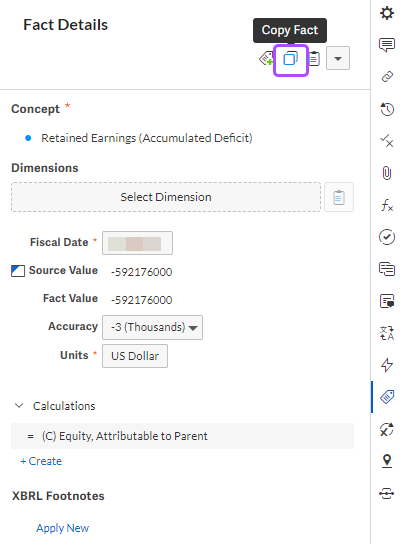402x544 pixels.
Task: Click the Copy Fact icon
Action: (291, 58)
